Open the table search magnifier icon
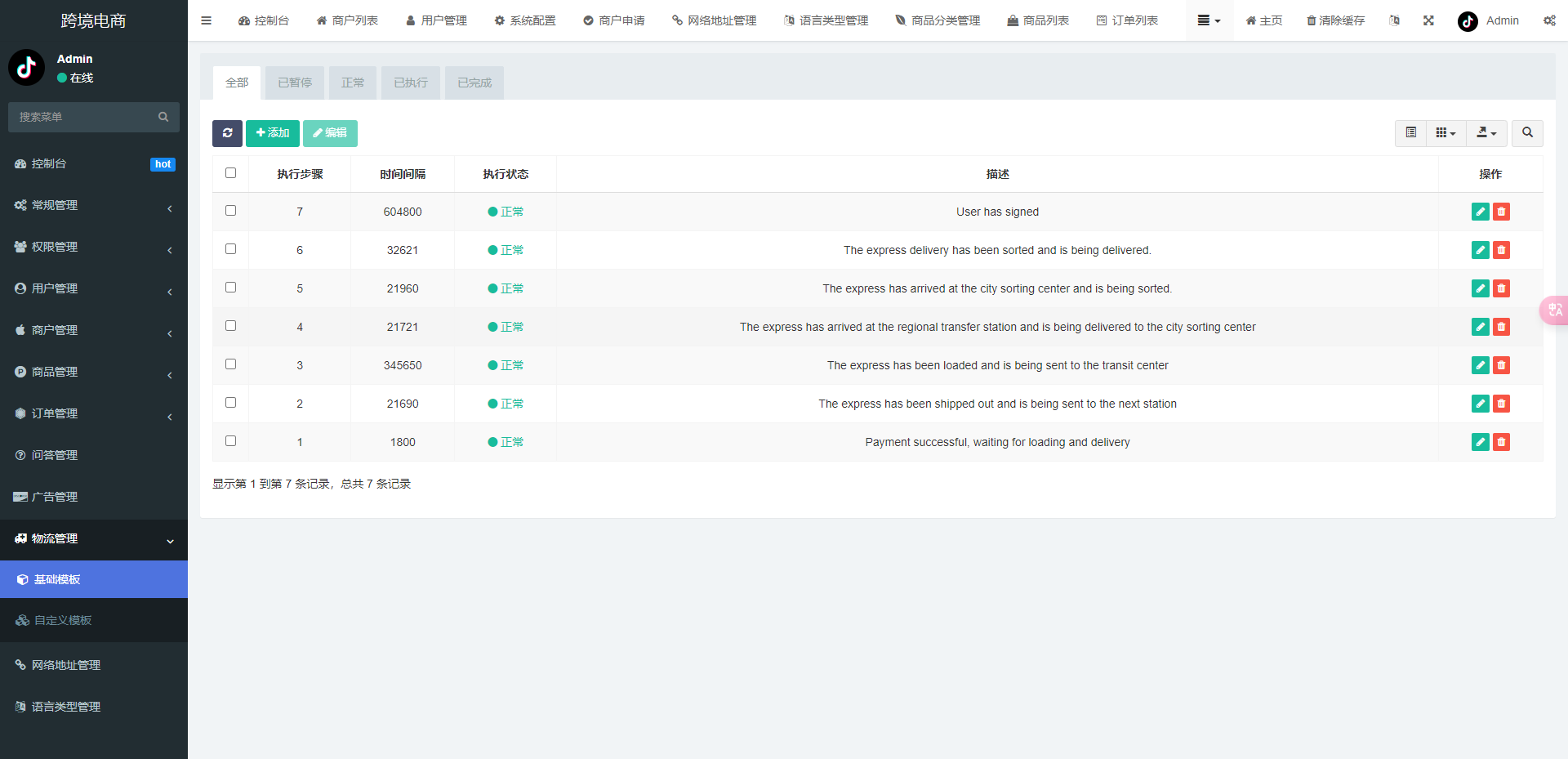The height and width of the screenshot is (759, 1568). (x=1527, y=133)
